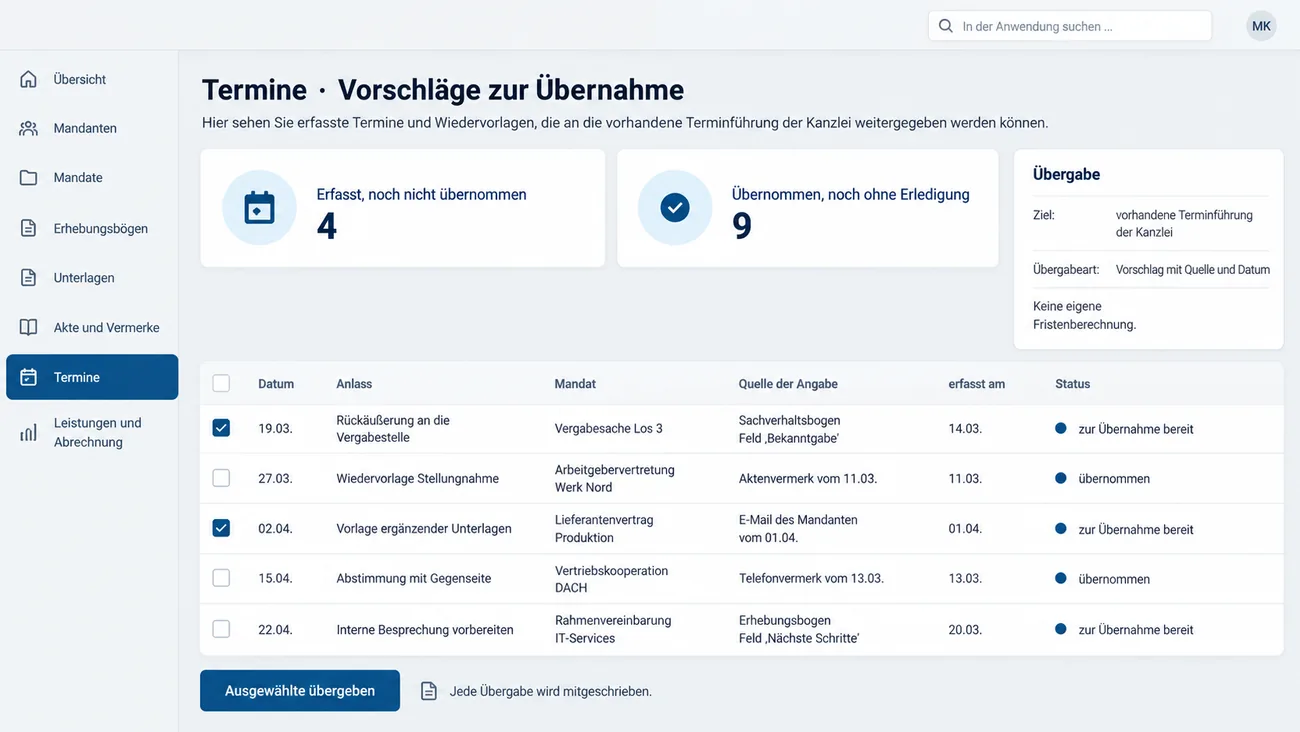Open the MK user avatar
Screen dimensions: 1300x732
click(x=1262, y=26)
